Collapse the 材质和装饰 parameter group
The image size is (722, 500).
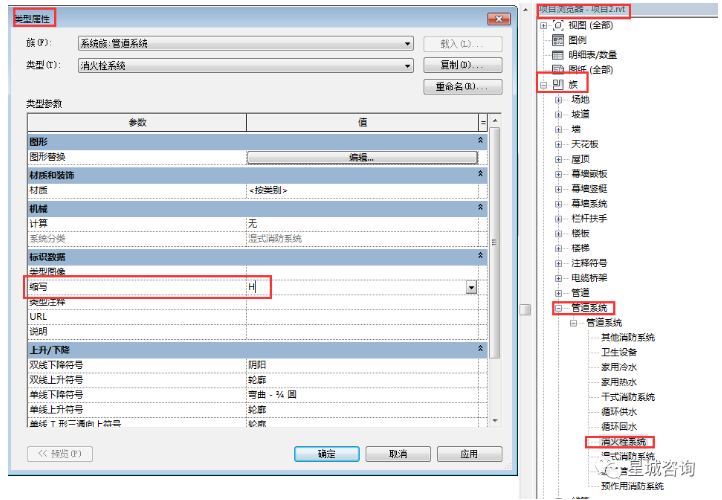[480, 174]
